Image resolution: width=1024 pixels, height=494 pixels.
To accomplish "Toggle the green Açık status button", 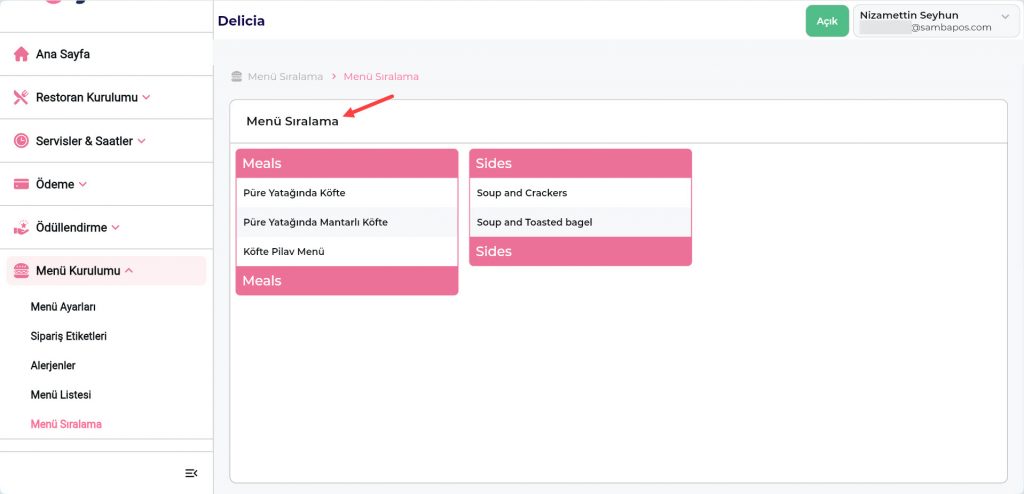I will [x=826, y=21].
